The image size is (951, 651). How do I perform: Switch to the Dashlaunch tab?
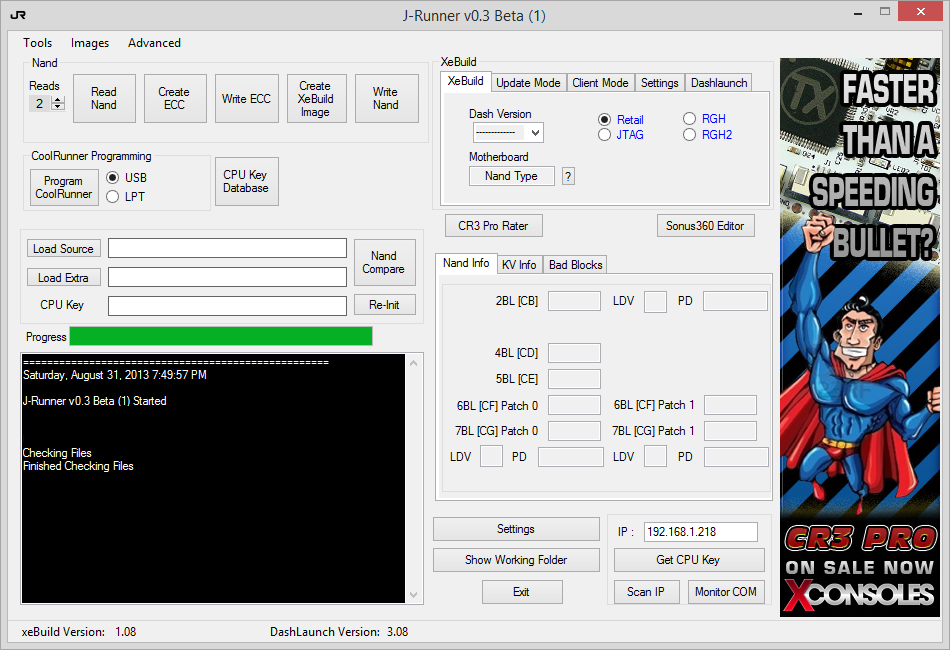point(719,83)
